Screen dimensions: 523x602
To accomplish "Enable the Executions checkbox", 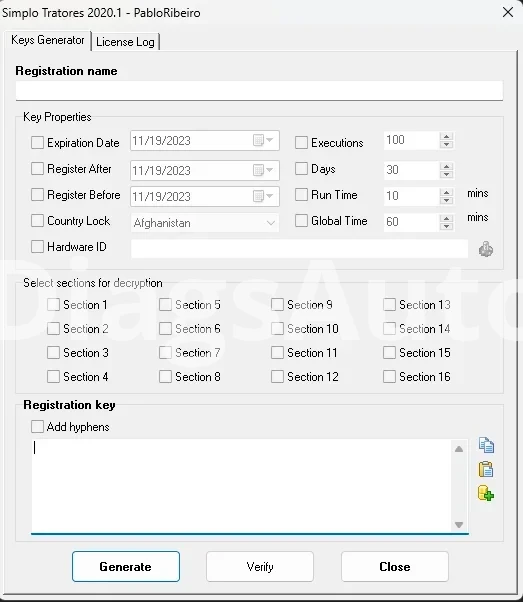I will pos(301,142).
